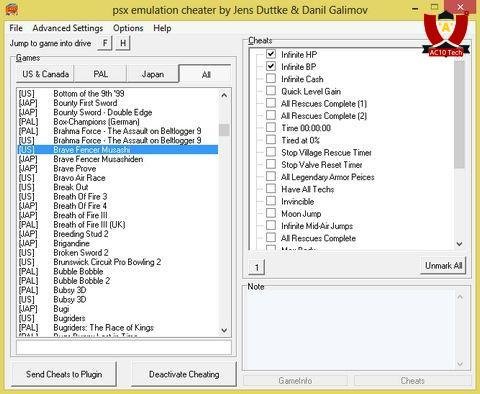Click the app icon in the title bar
Screen dimensions: 480x394
pyautogui.click(x=12, y=9)
